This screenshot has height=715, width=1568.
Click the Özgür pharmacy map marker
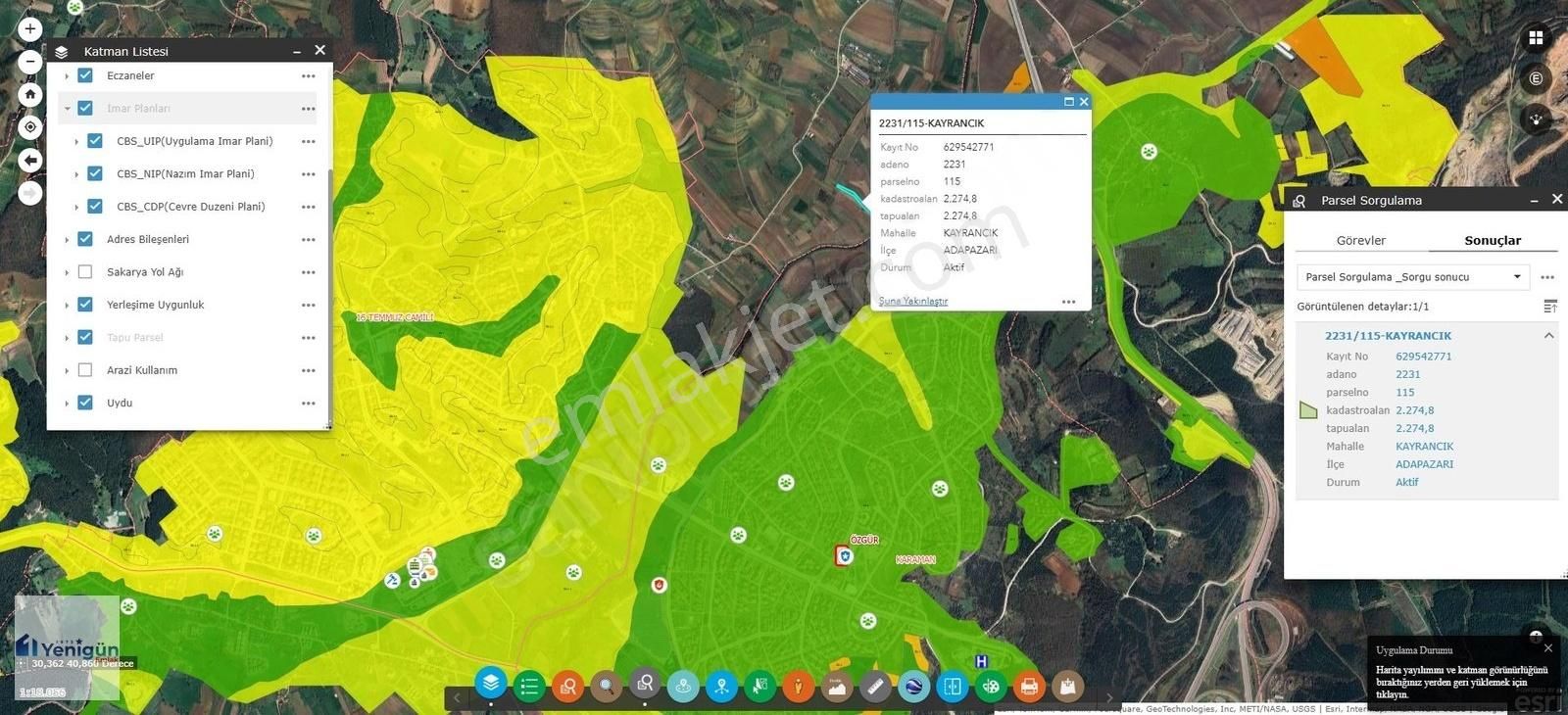pos(843,556)
